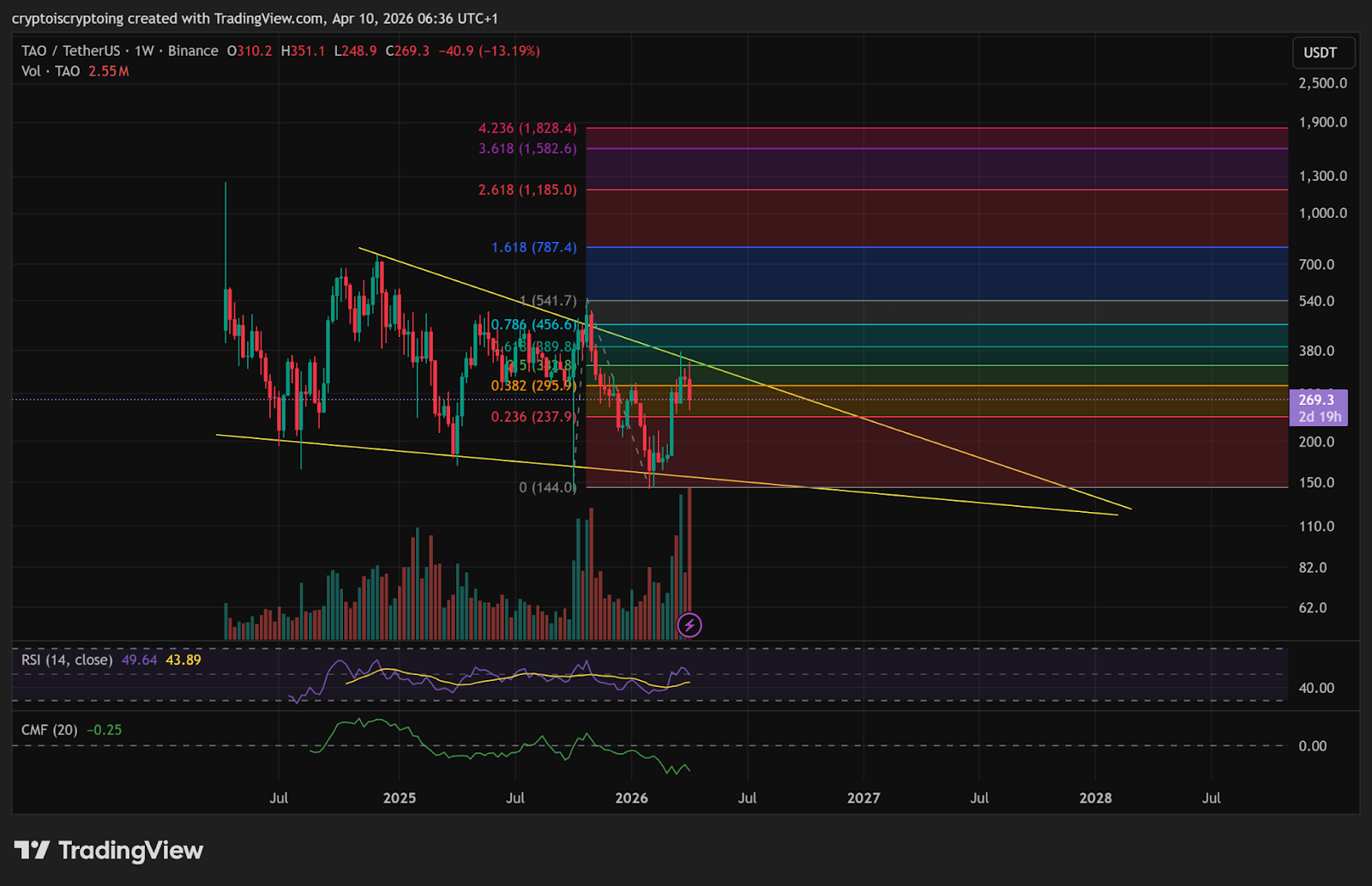Click the Vol · TAO volume legend

click(51, 71)
